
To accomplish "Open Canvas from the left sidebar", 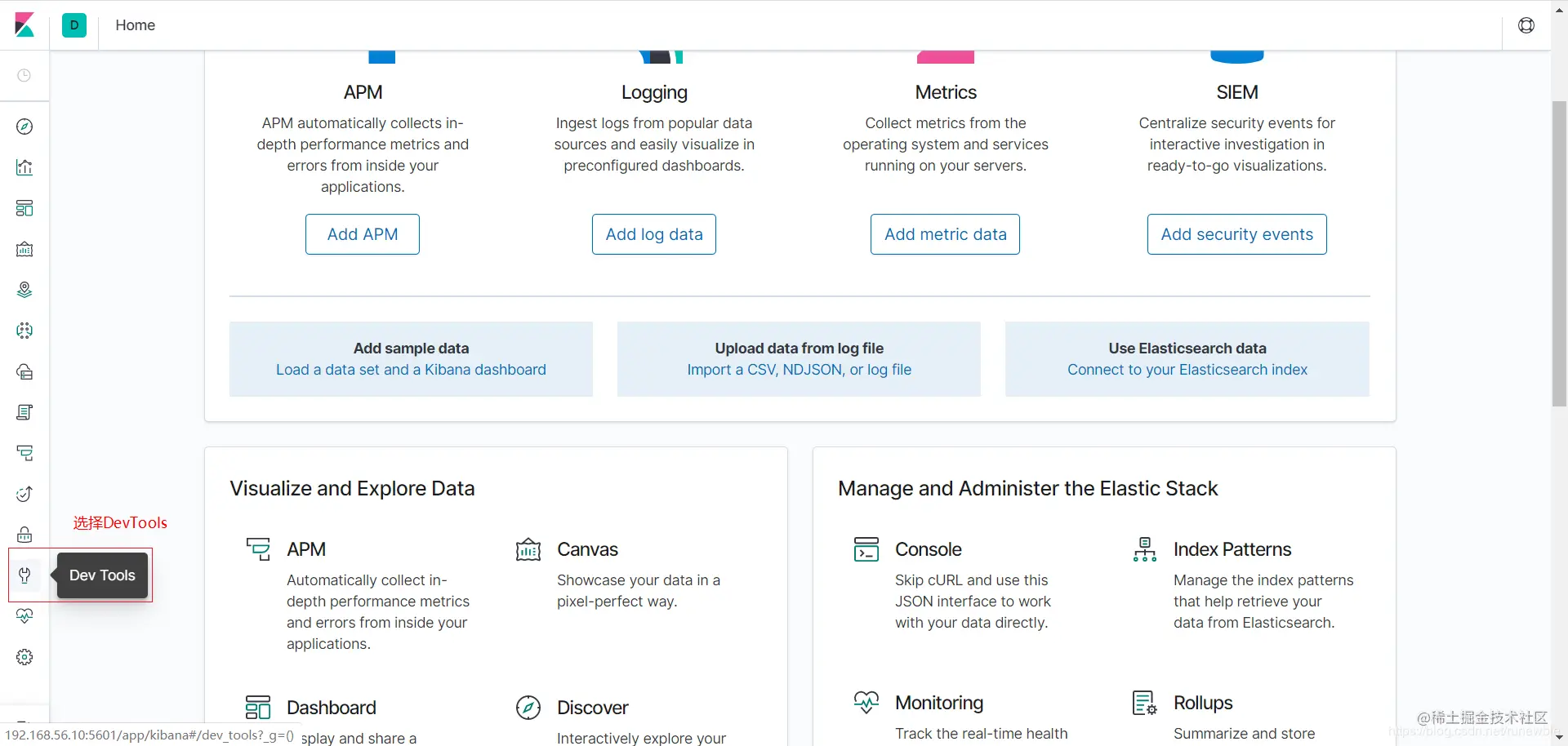I will coord(24,249).
